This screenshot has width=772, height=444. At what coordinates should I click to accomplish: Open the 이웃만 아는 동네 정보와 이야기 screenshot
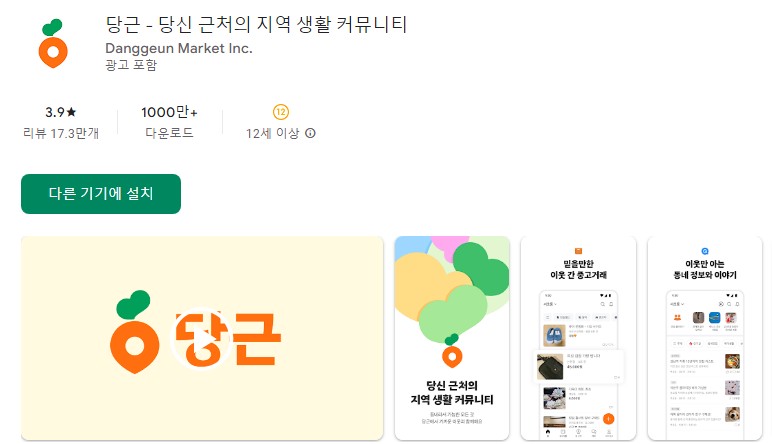tap(705, 338)
